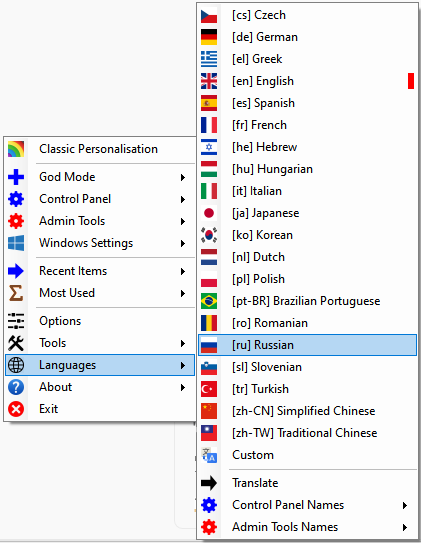The width and height of the screenshot is (421, 543).
Task: Click the Spanish flag icon
Action: coord(209,103)
